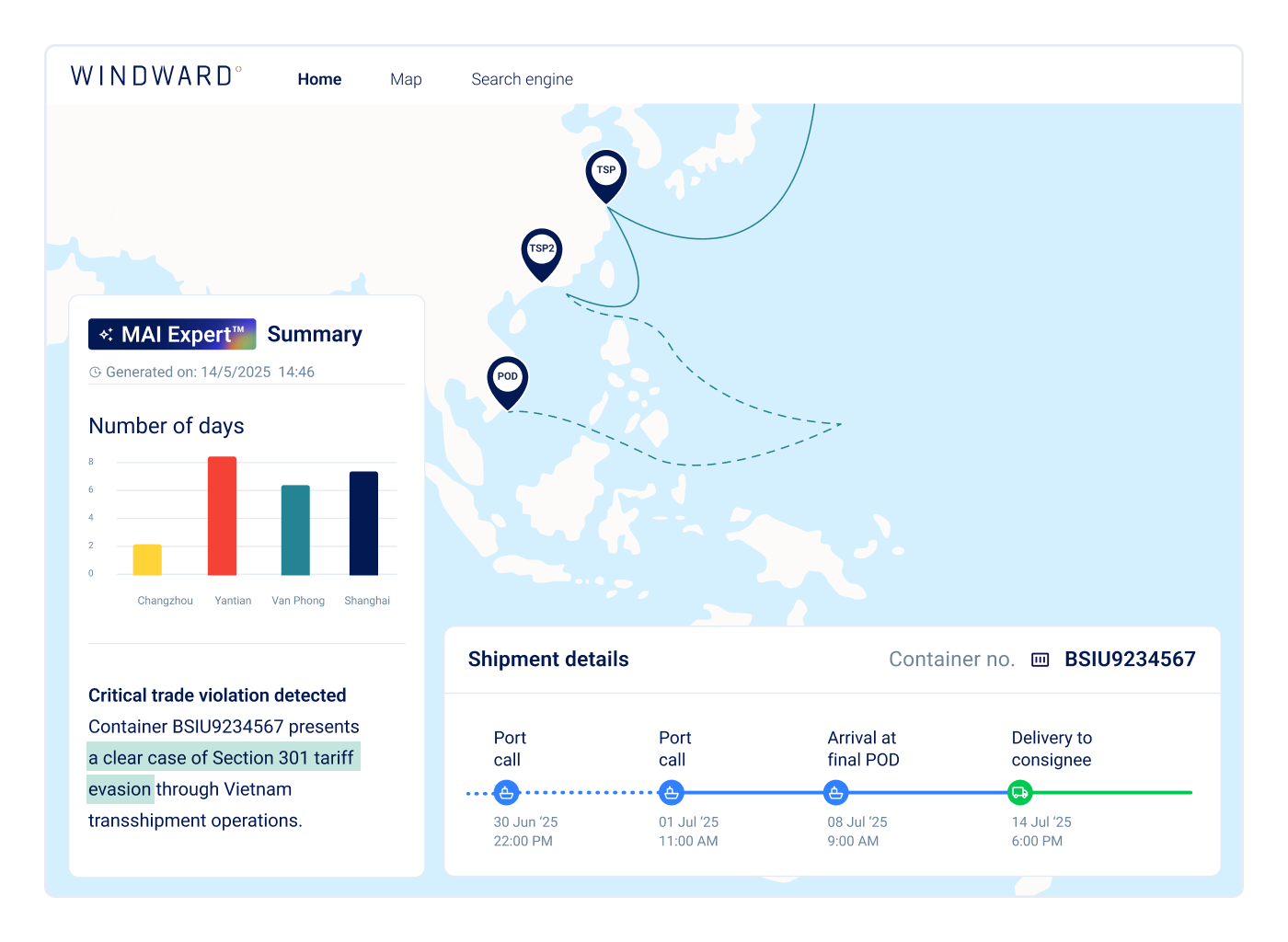Click the 30 Jun port call ship marker

pyautogui.click(x=507, y=792)
